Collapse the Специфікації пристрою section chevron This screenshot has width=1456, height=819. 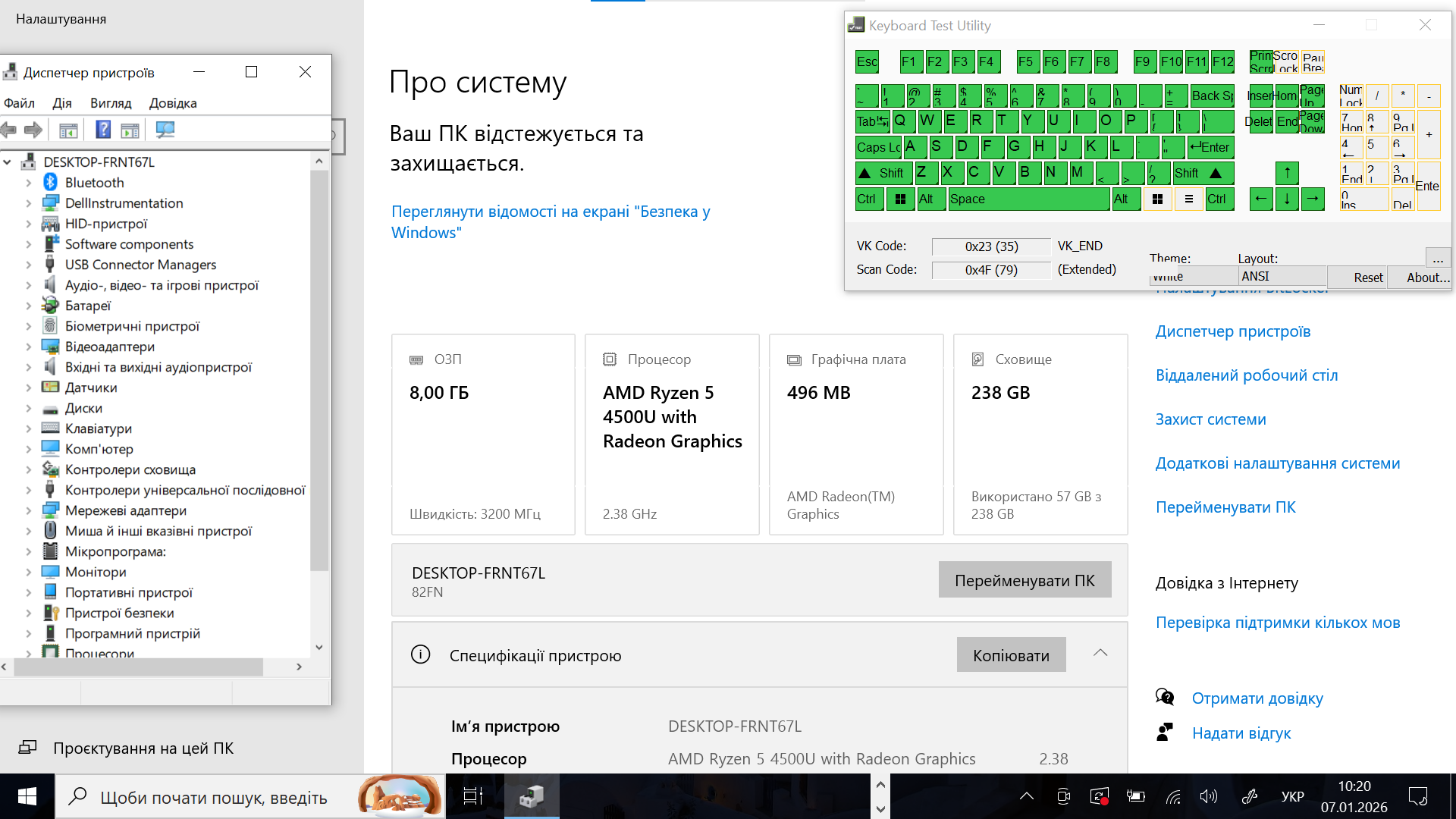click(x=1100, y=654)
